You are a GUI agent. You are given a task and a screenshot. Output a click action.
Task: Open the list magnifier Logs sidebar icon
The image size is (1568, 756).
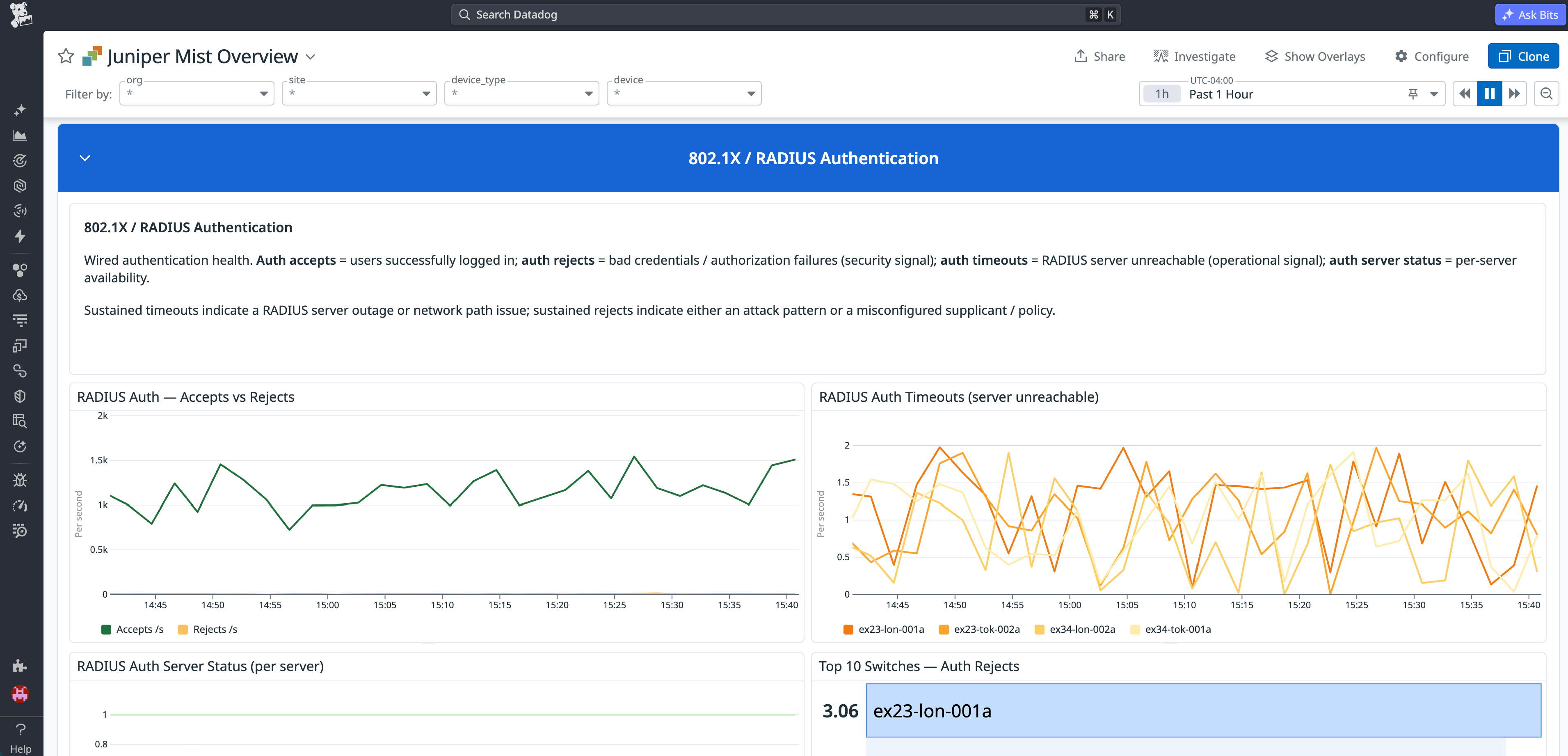click(20, 531)
